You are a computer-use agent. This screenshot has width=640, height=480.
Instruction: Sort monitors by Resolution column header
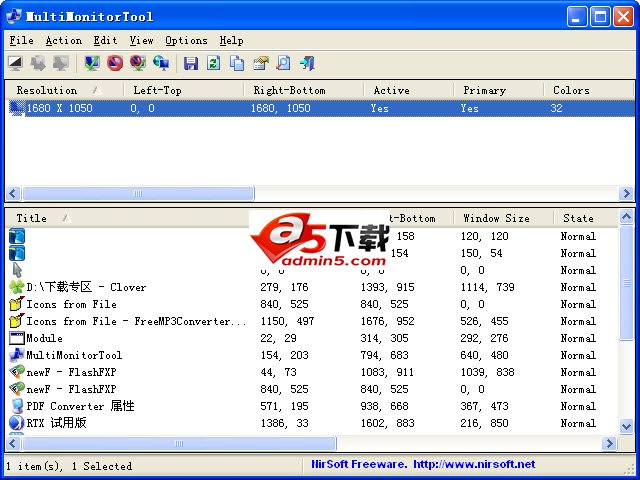[x=64, y=90]
